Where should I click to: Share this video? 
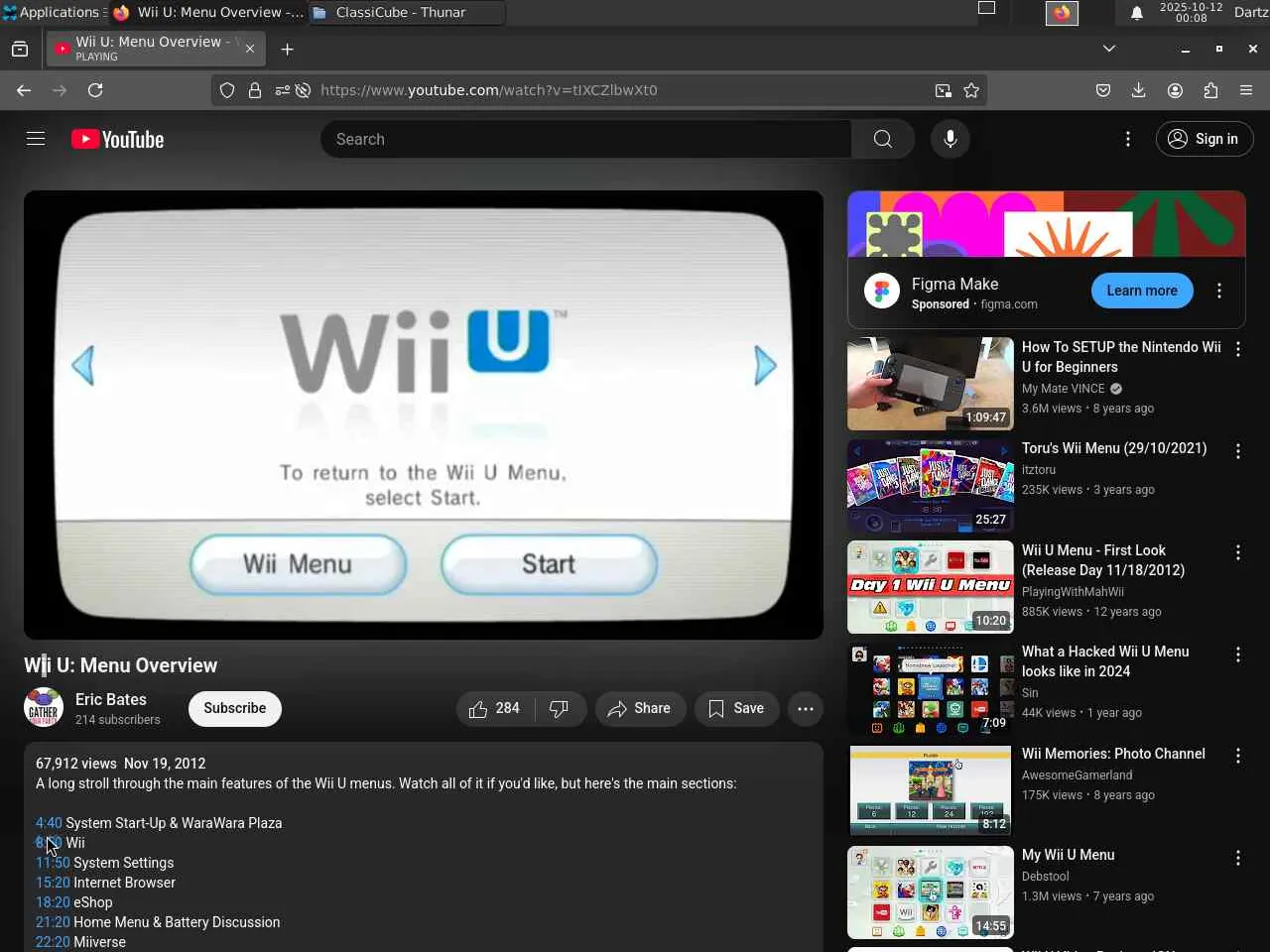tap(640, 708)
